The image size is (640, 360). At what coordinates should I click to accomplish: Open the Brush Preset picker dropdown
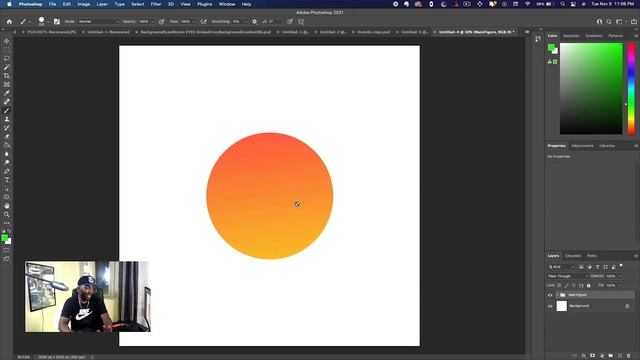48,22
